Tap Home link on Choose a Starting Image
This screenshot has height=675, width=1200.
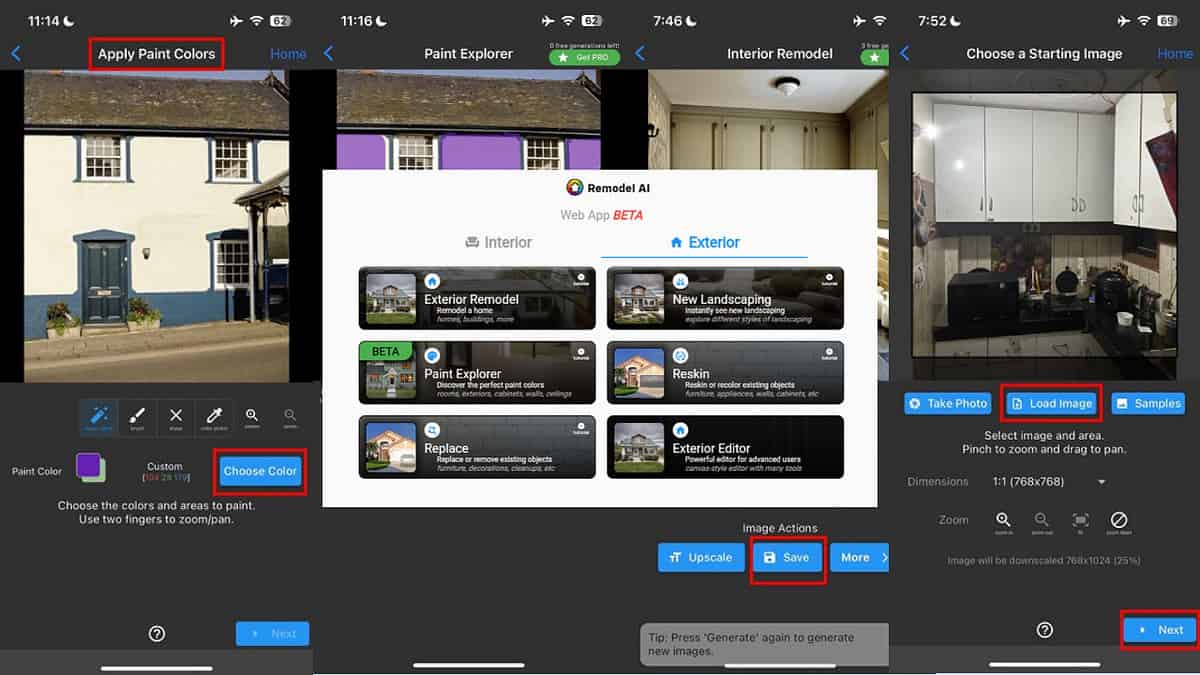(1175, 54)
